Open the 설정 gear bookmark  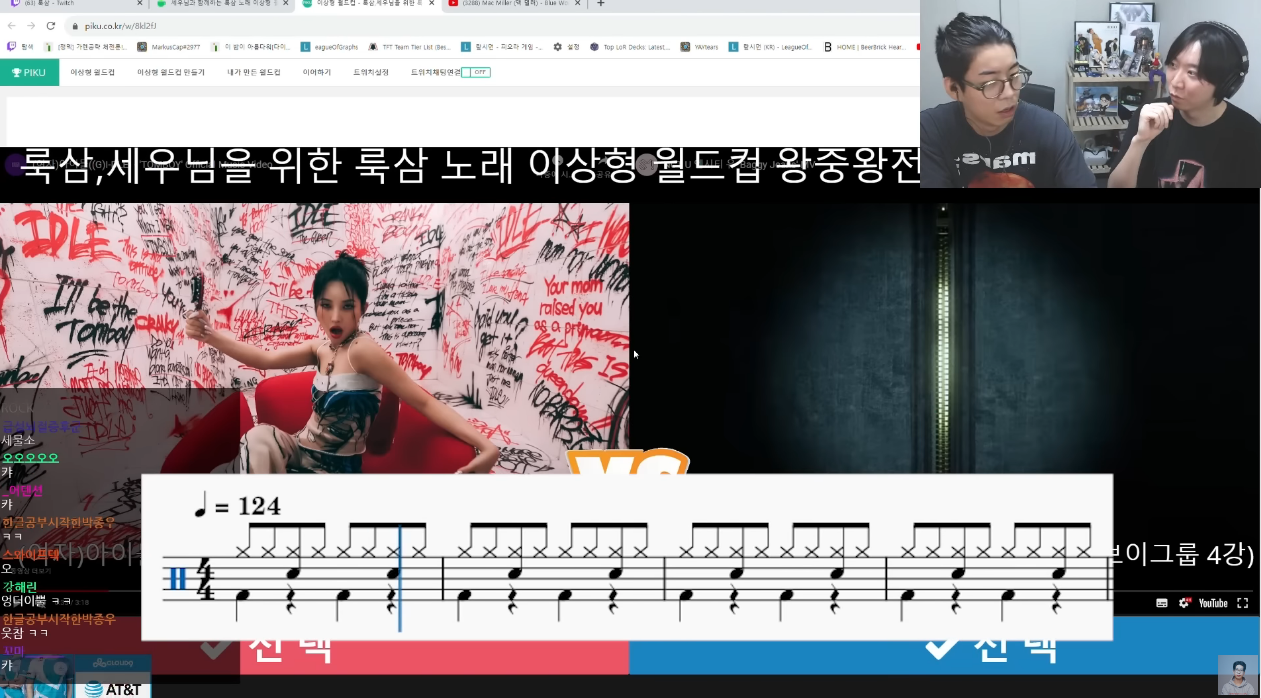tap(566, 46)
